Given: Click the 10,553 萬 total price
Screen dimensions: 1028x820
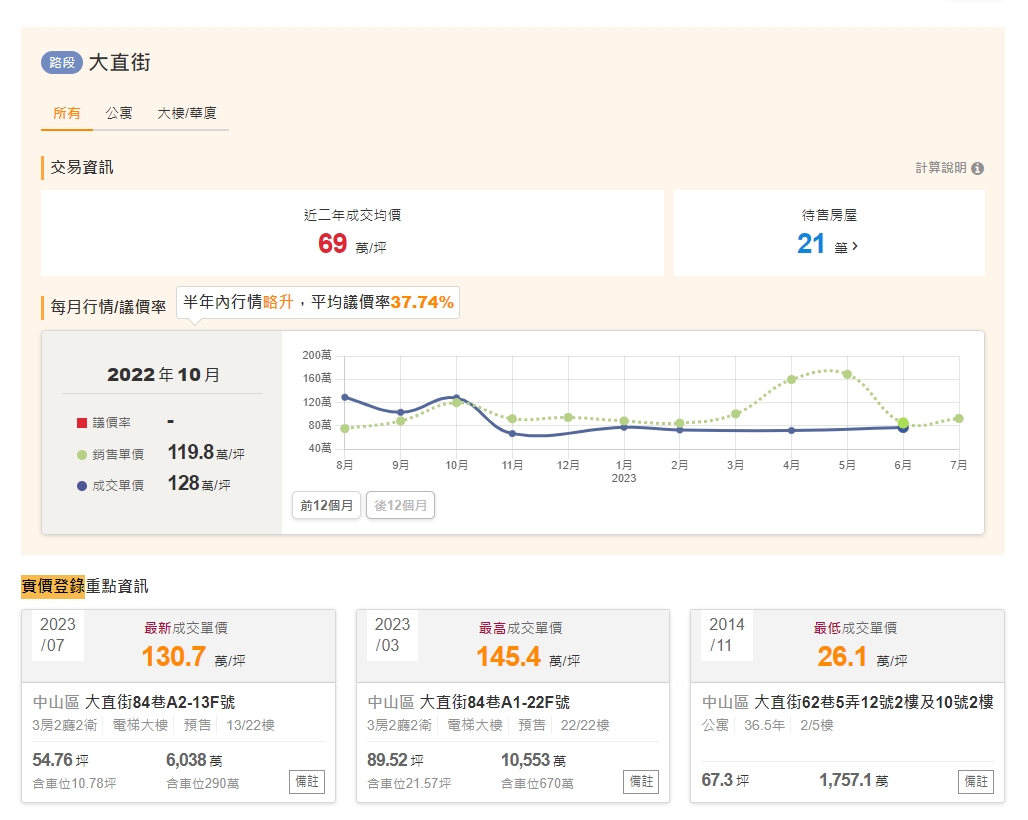Looking at the screenshot, I should [x=533, y=760].
